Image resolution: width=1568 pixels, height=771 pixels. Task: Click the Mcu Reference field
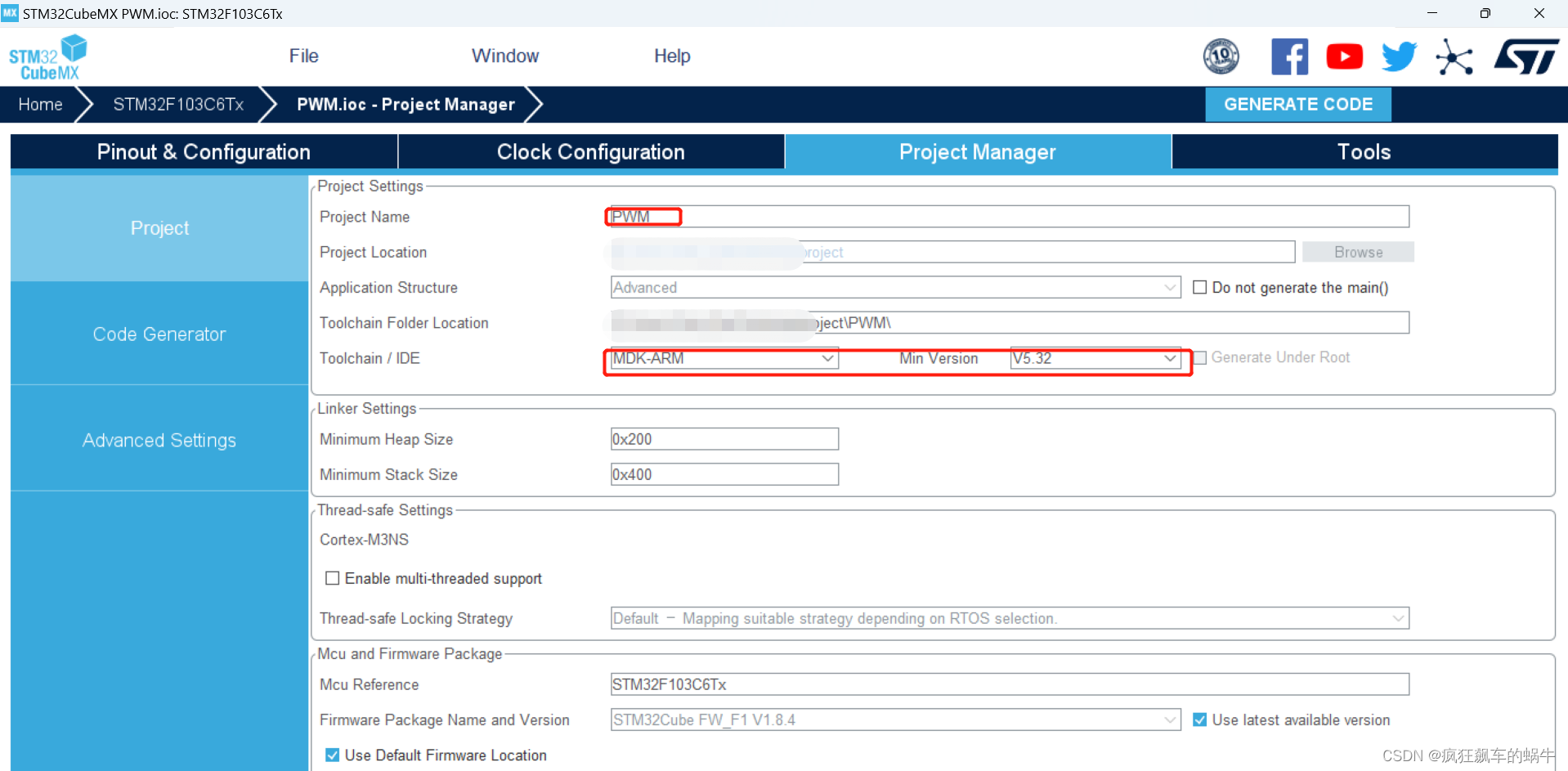(x=1010, y=684)
